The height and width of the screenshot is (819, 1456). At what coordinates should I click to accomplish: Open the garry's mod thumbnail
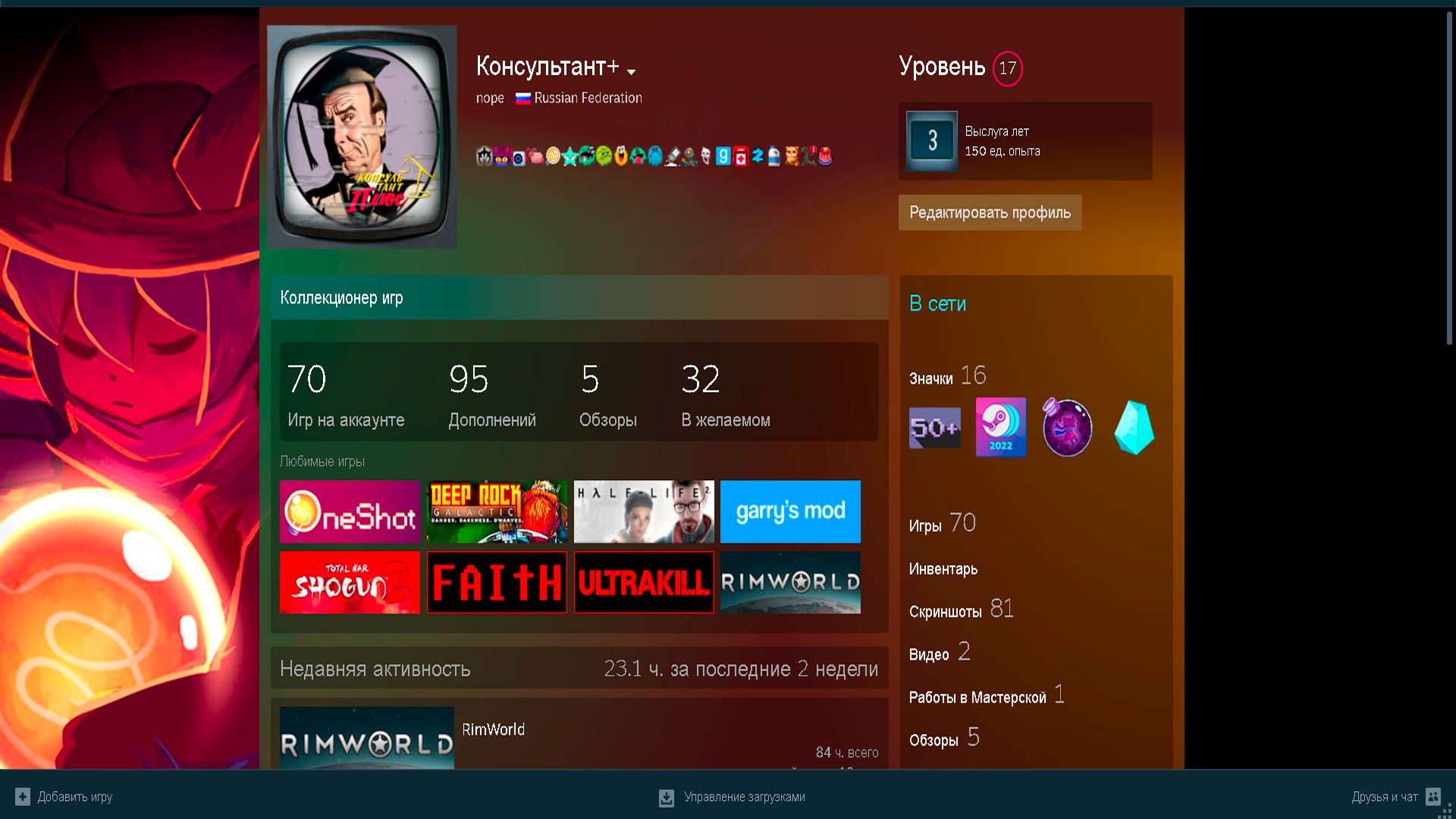tap(790, 511)
